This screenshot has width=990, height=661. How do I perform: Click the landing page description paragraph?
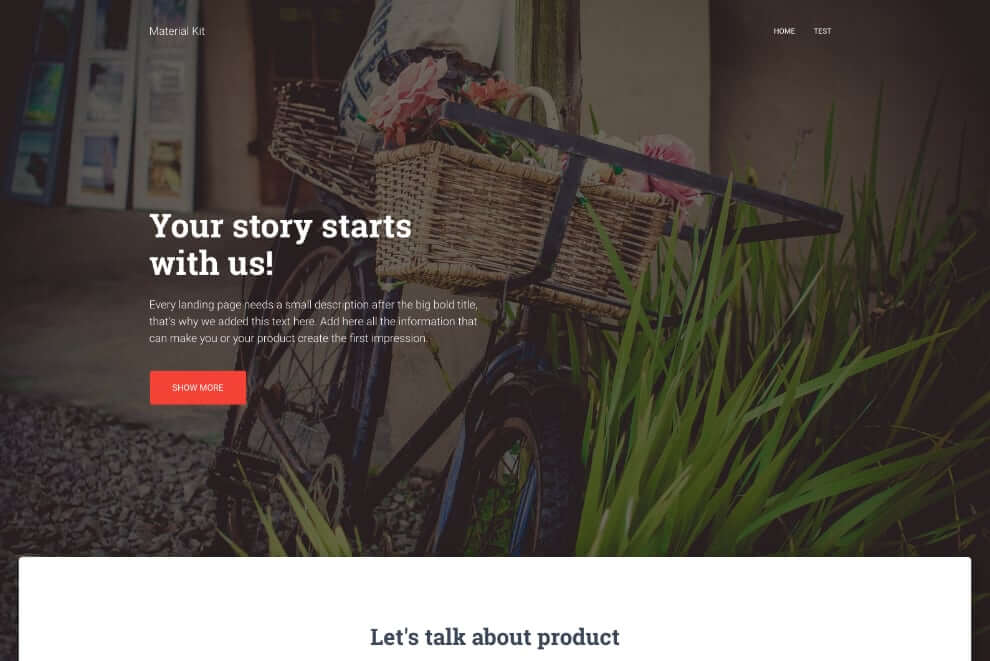313,321
